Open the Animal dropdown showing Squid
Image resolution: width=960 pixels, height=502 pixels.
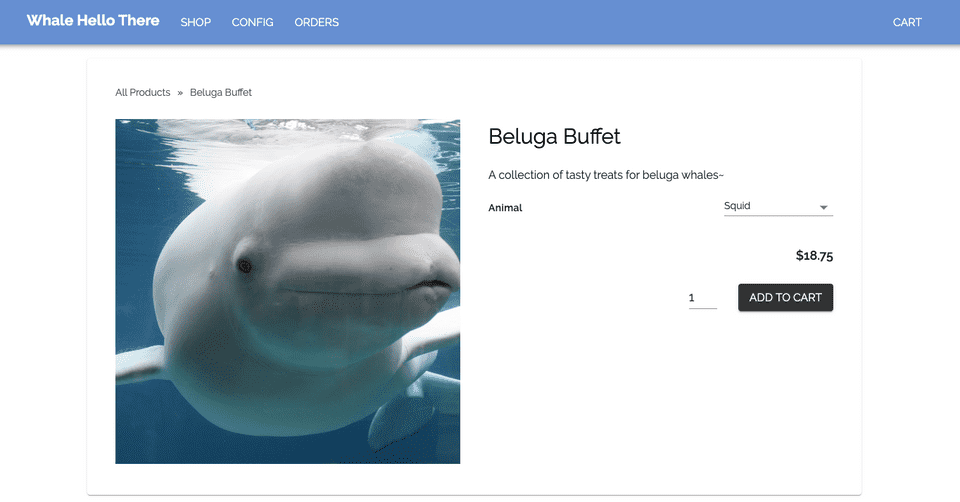click(x=778, y=207)
